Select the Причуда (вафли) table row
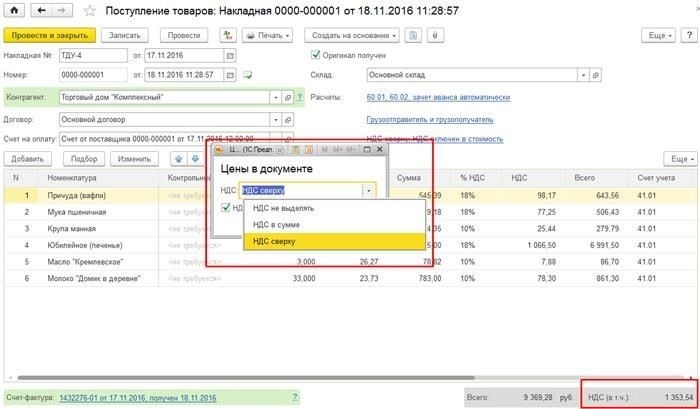Screen dimensions: 700x409 tap(100, 195)
